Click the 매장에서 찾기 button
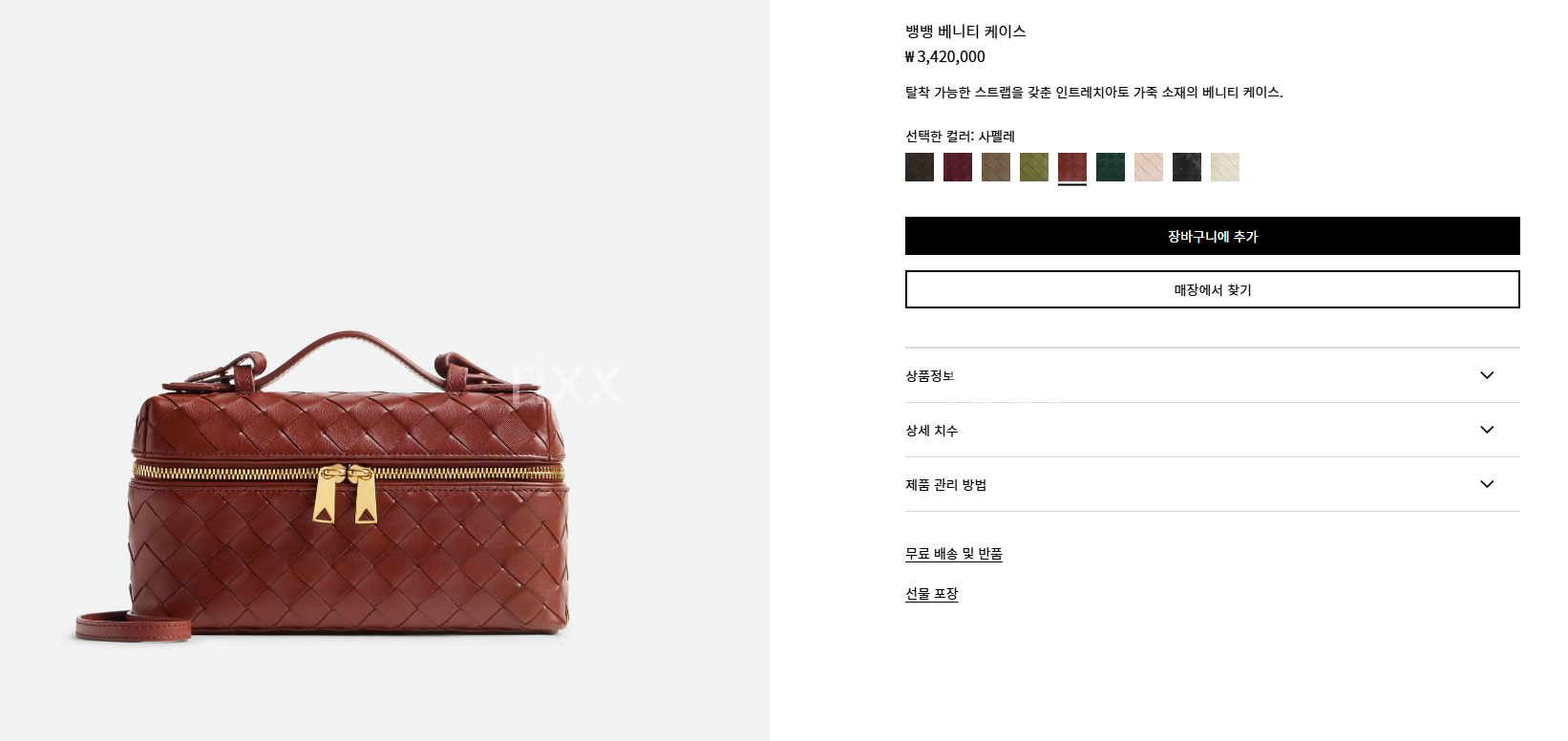 (x=1213, y=289)
